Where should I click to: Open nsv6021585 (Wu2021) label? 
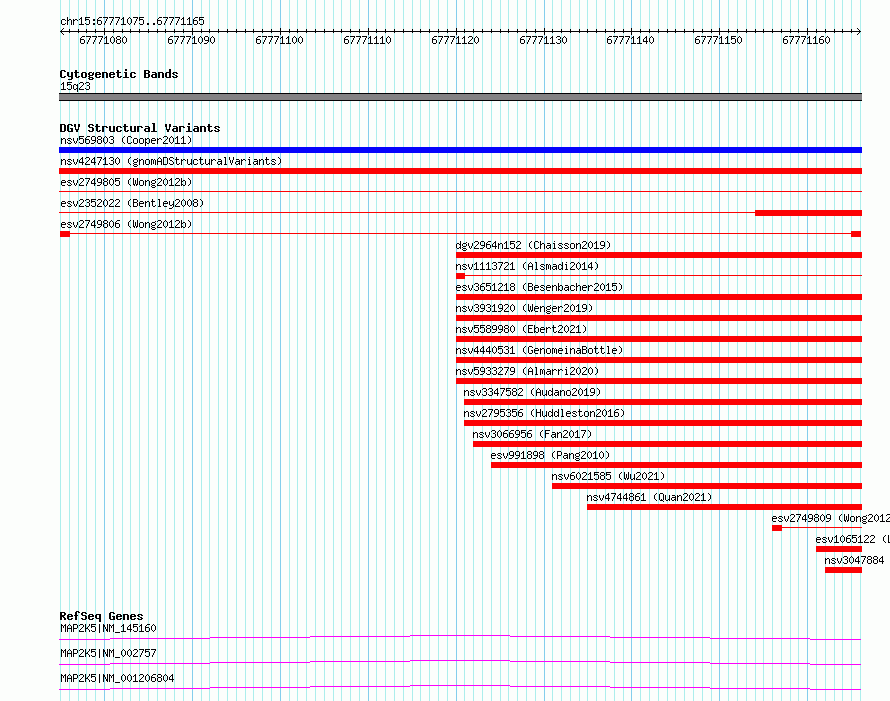608,476
